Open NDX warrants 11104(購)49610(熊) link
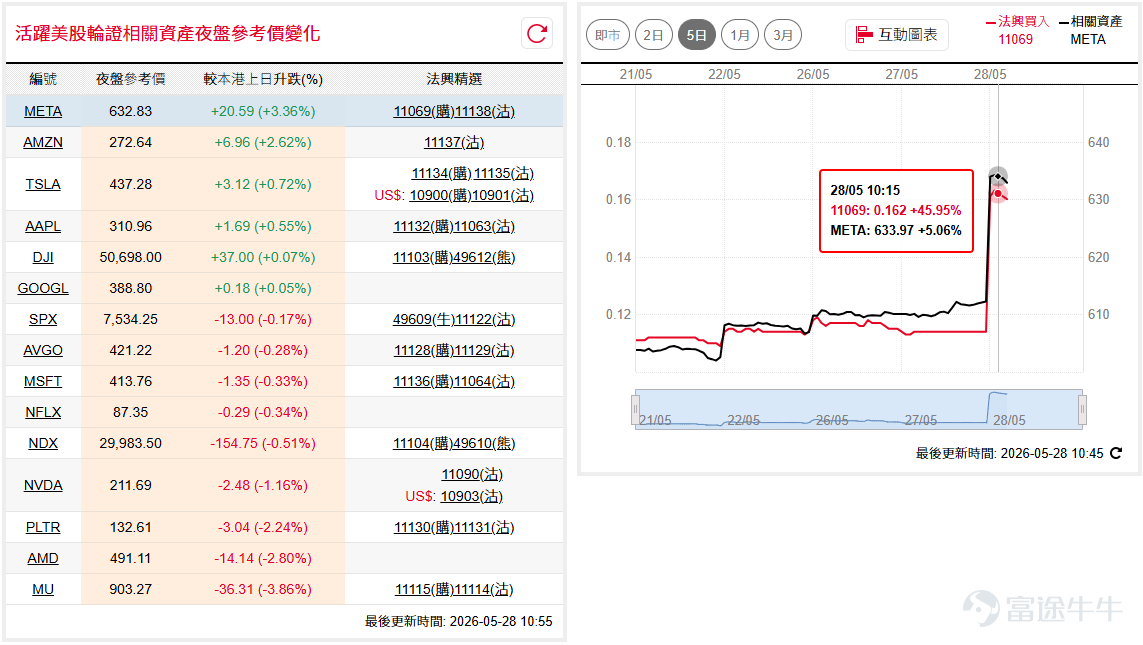Viewport: 1143px width, 645px height. (454, 443)
